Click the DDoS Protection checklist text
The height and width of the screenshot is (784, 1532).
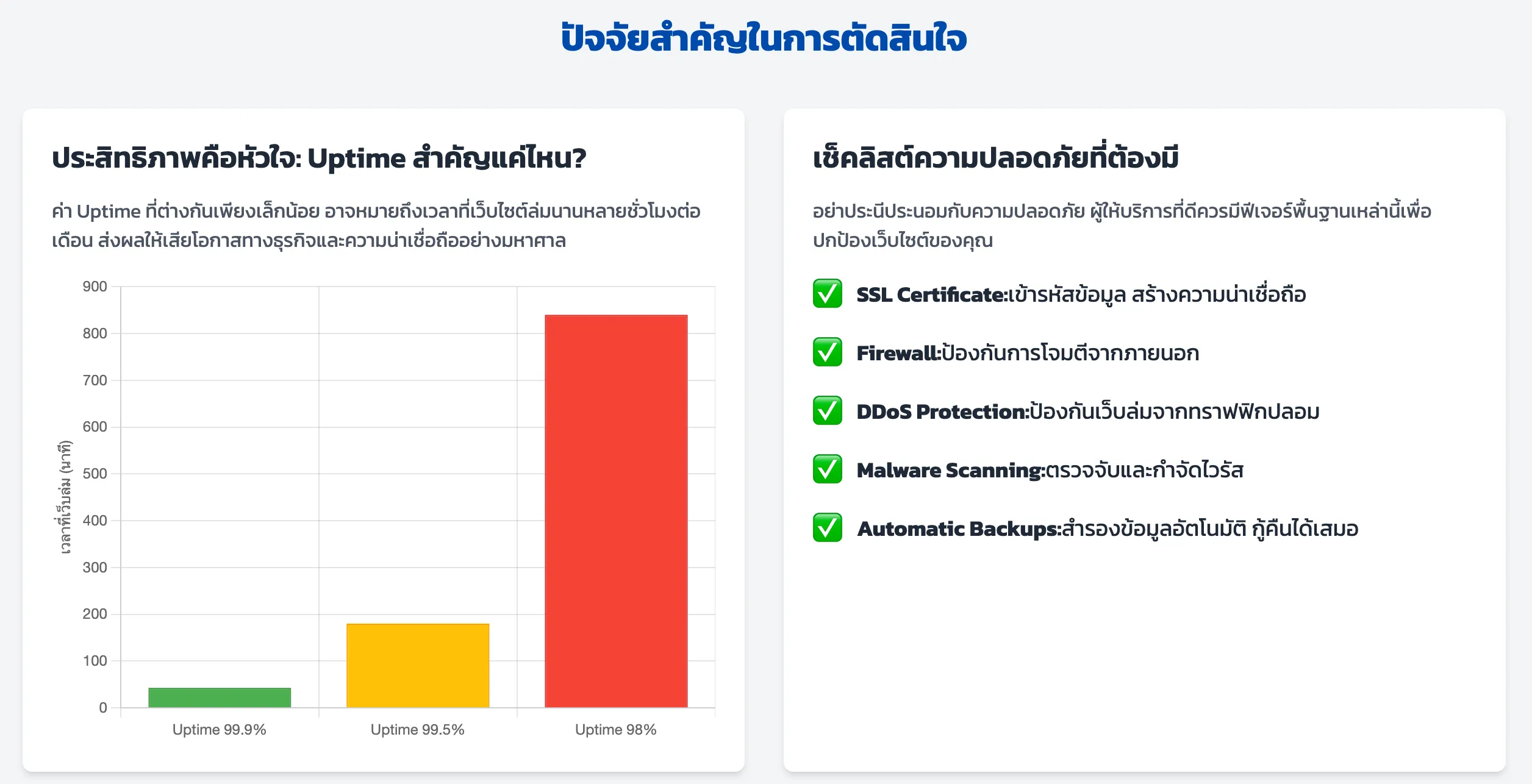(1087, 412)
